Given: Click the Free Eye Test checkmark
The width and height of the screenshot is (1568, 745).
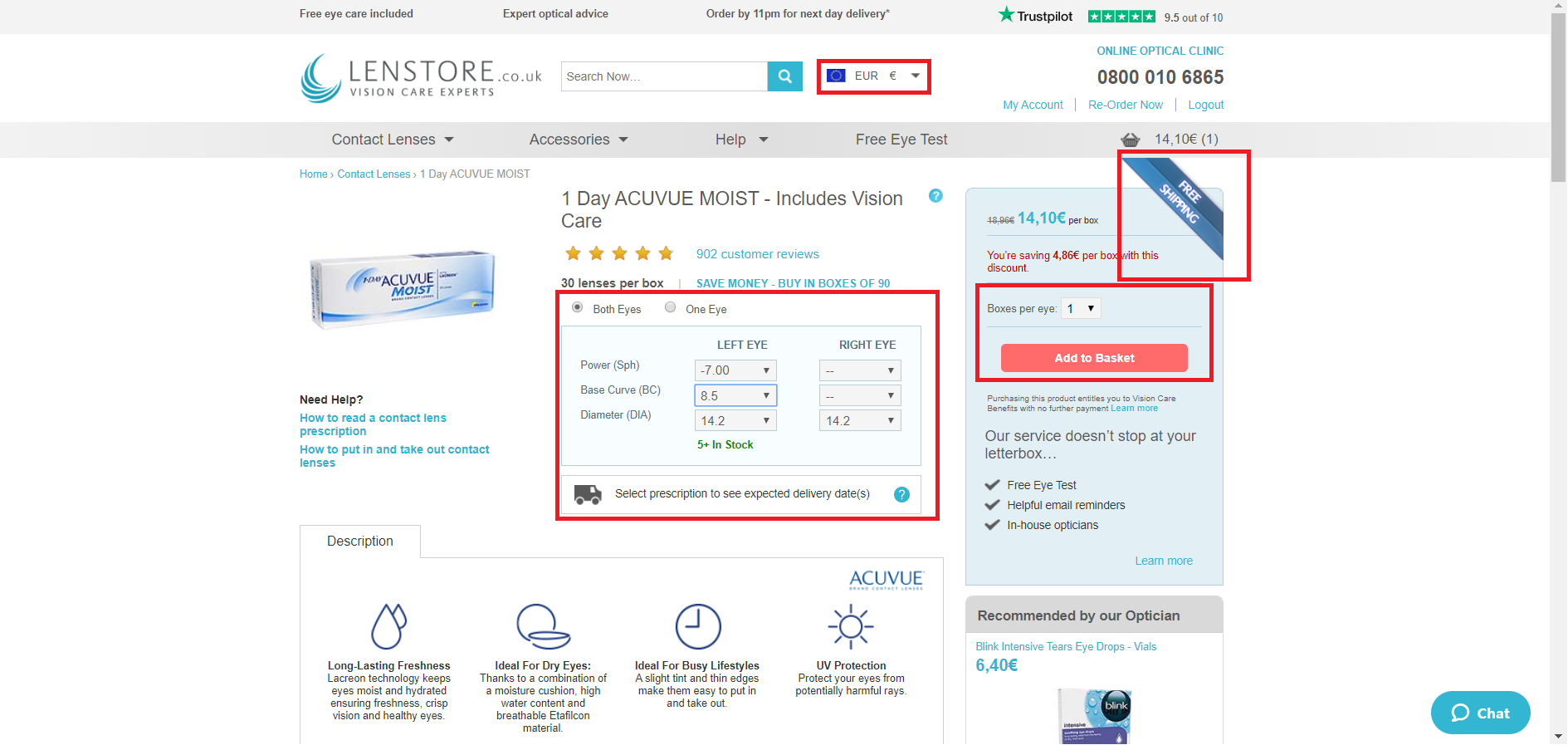Looking at the screenshot, I should tap(992, 485).
